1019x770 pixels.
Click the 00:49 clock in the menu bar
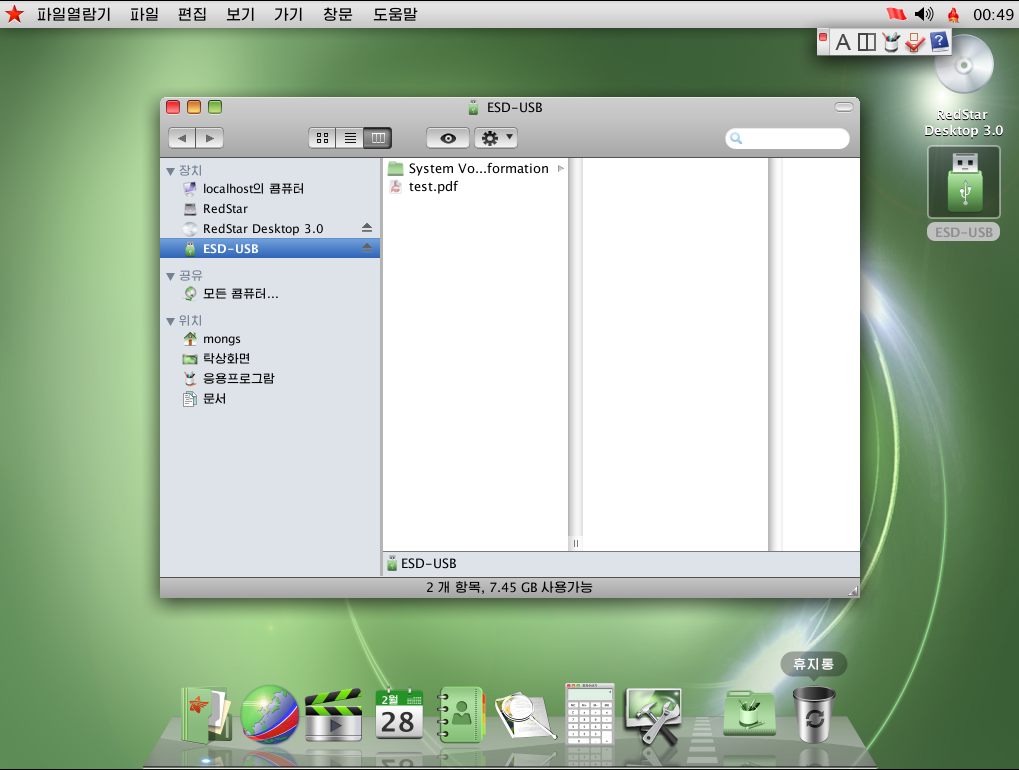(x=992, y=14)
